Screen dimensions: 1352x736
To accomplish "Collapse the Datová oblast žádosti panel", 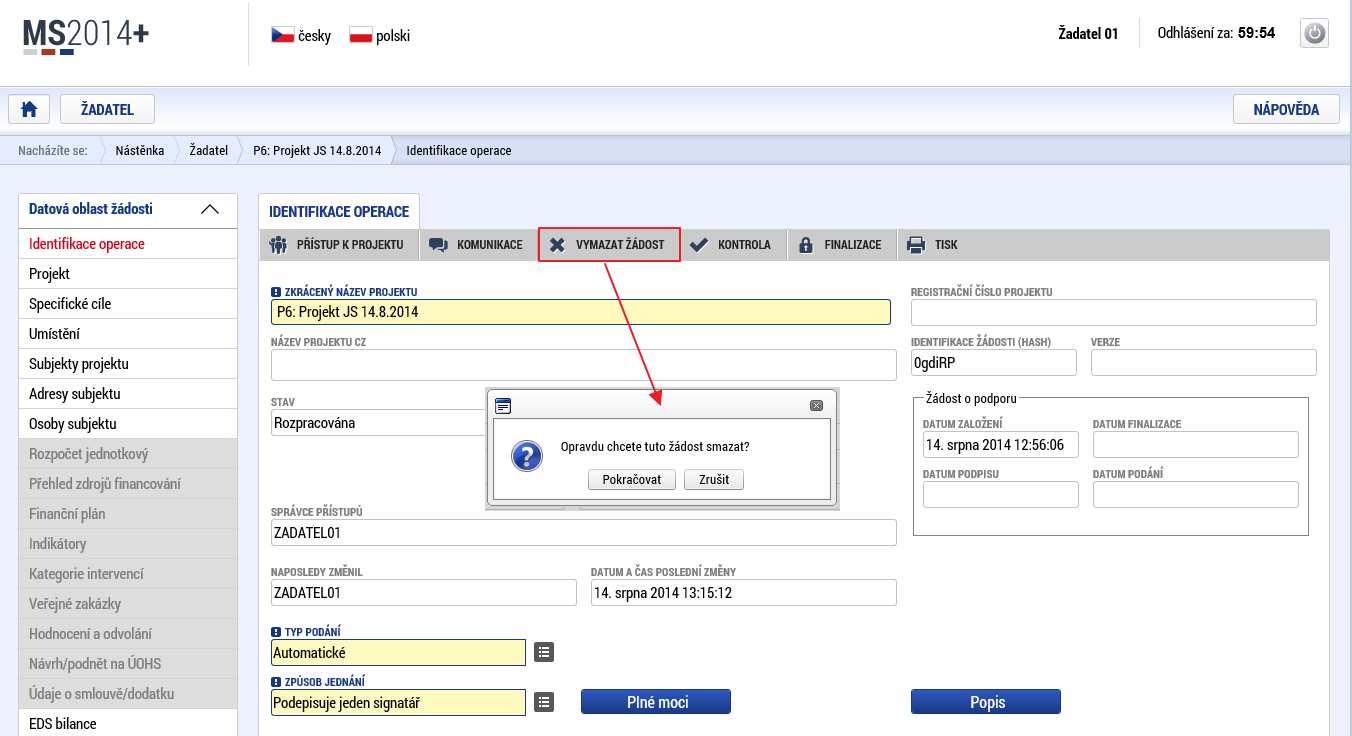I will 209,209.
